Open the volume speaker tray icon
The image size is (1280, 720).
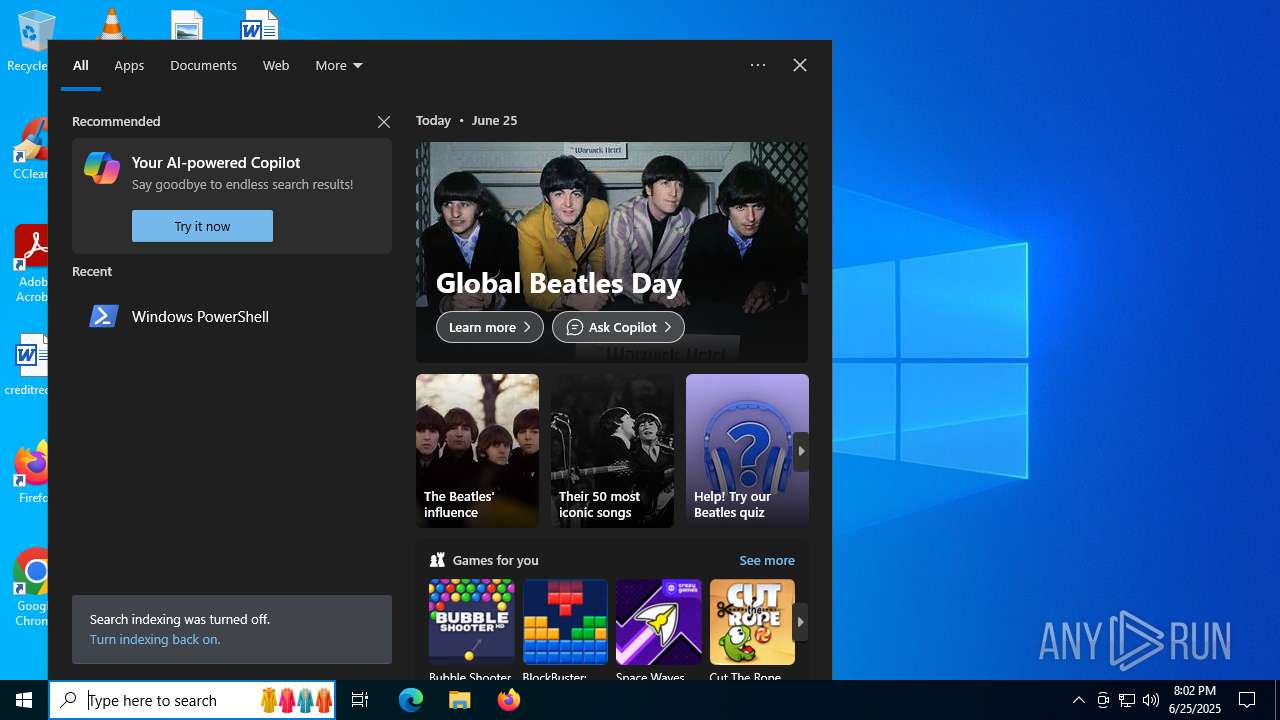(x=1151, y=700)
